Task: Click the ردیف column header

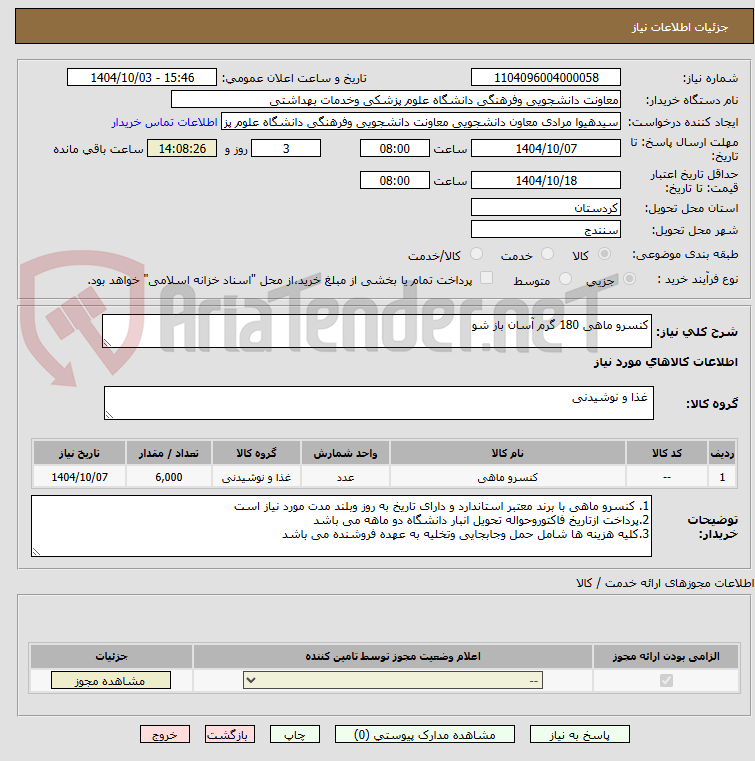Action: click(722, 453)
